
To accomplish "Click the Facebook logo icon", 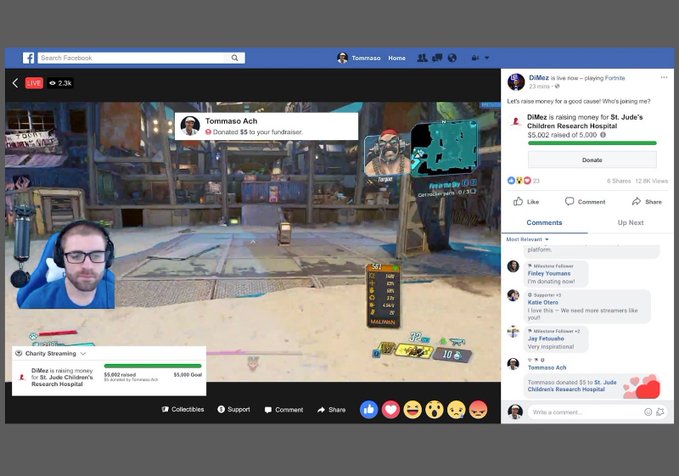I will click(x=29, y=58).
